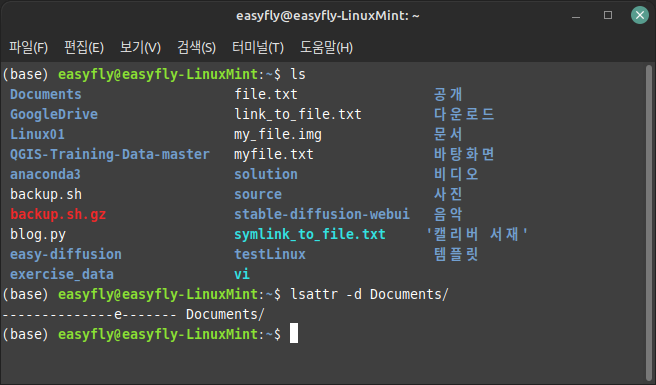This screenshot has height=385, width=656.
Task: Open the 파일(F) menu
Action: tap(28, 47)
